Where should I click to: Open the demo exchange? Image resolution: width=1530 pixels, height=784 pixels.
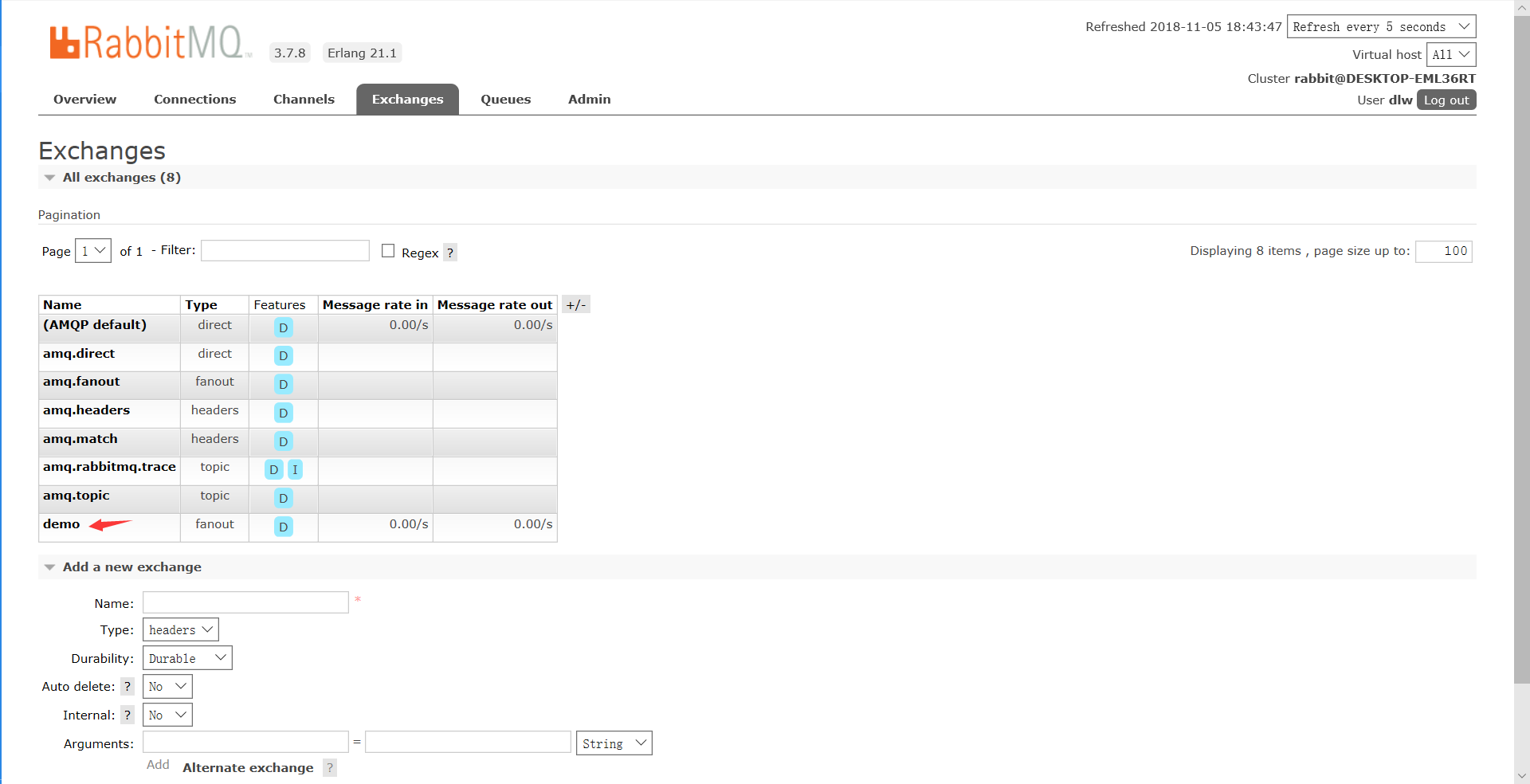(x=61, y=524)
